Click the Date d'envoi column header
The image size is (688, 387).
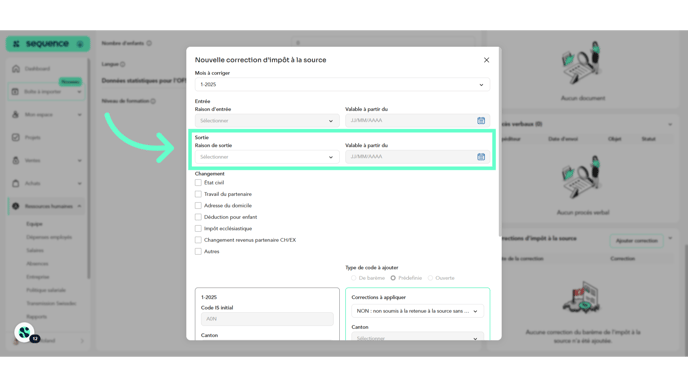point(563,139)
